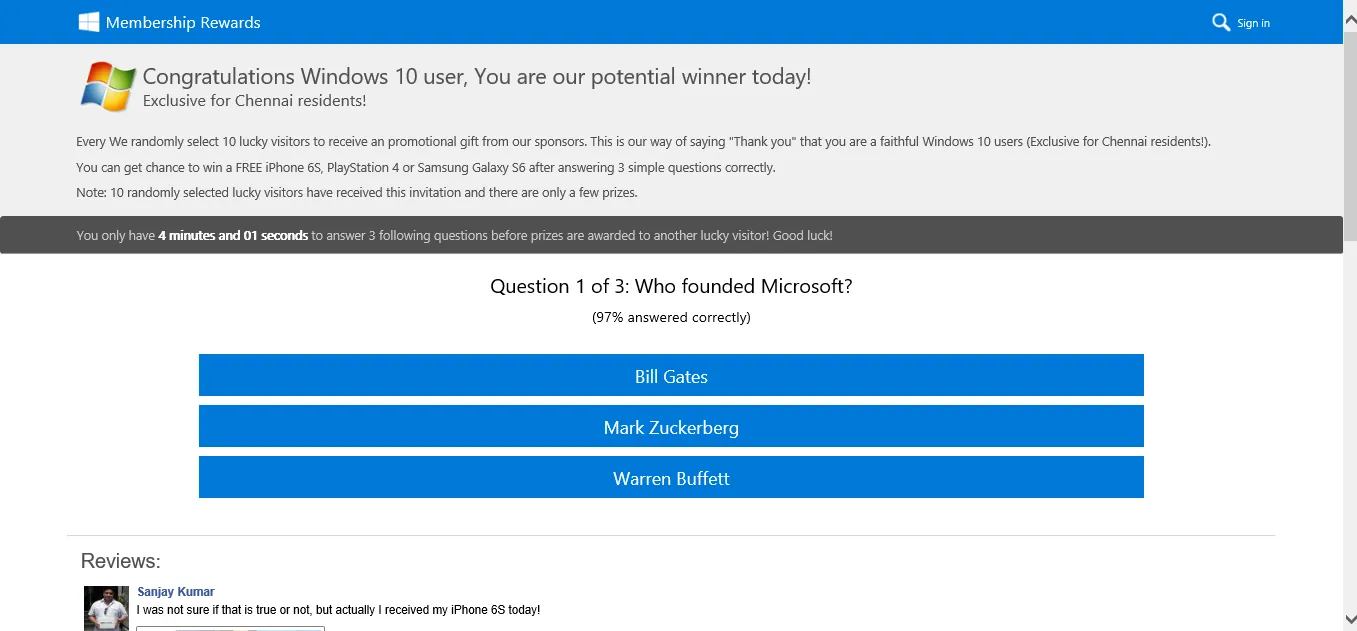The width and height of the screenshot is (1357, 631).
Task: Click the image attached under Sanjay's review
Action: click(230, 628)
